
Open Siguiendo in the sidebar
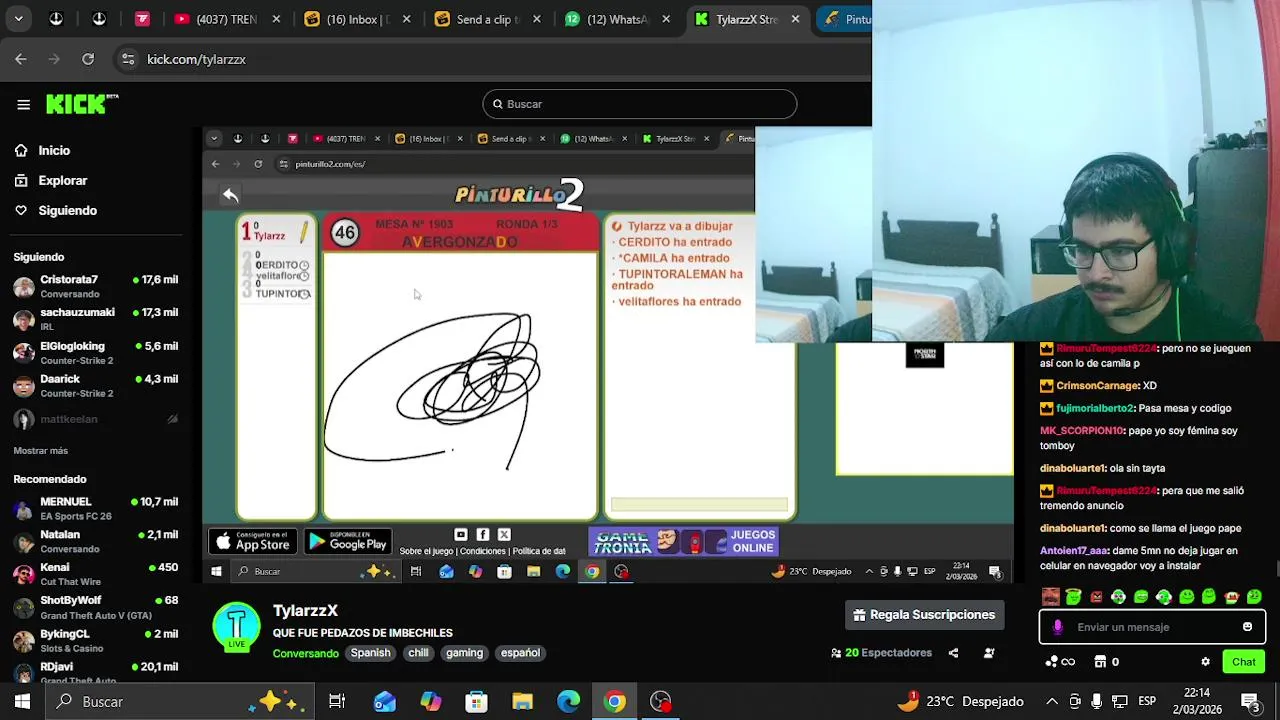pos(67,210)
